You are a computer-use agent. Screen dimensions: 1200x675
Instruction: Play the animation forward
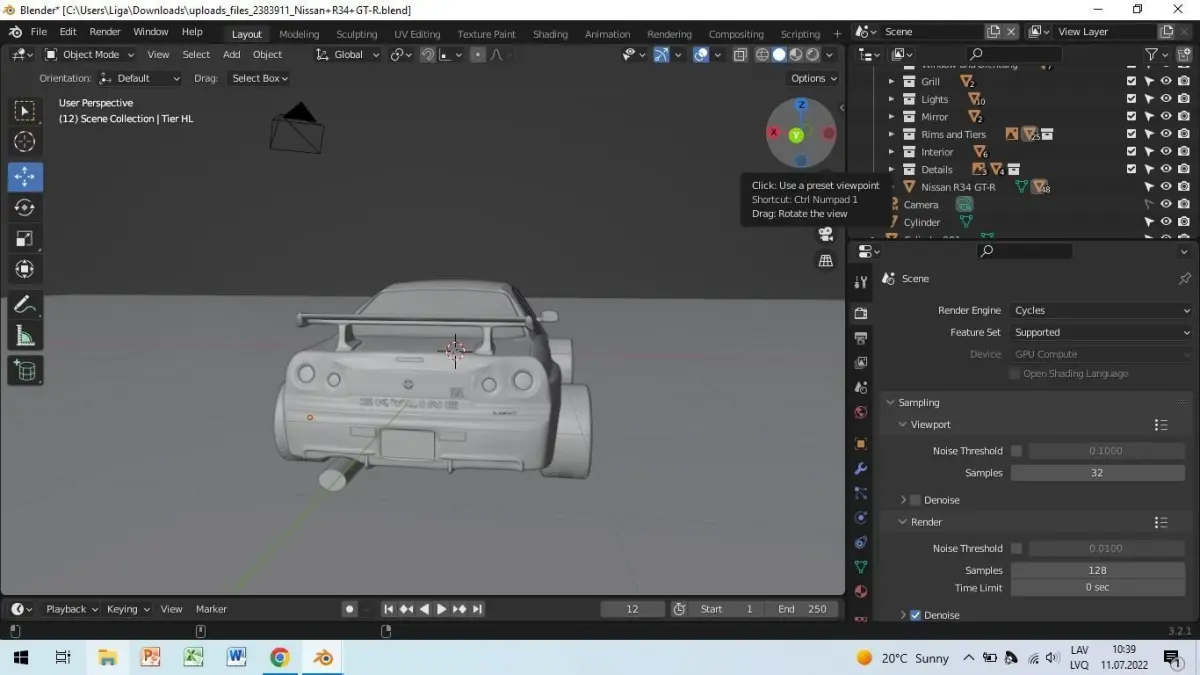pos(441,609)
